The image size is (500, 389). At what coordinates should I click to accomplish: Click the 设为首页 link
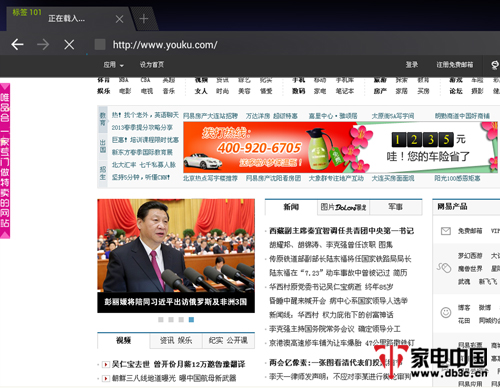[x=152, y=65]
